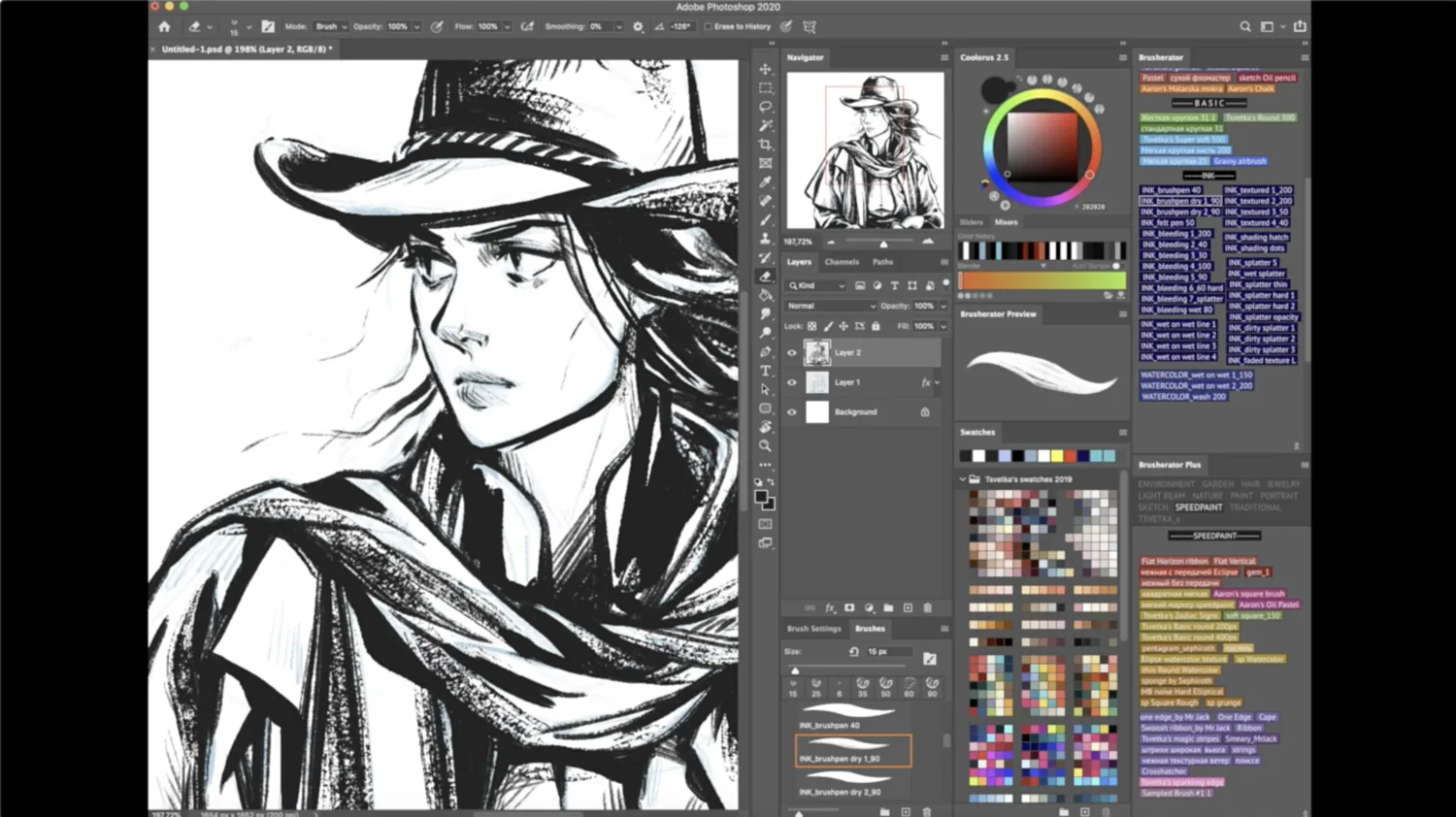Switch to the Channels tab
The width and height of the screenshot is (1456, 817).
[842, 262]
